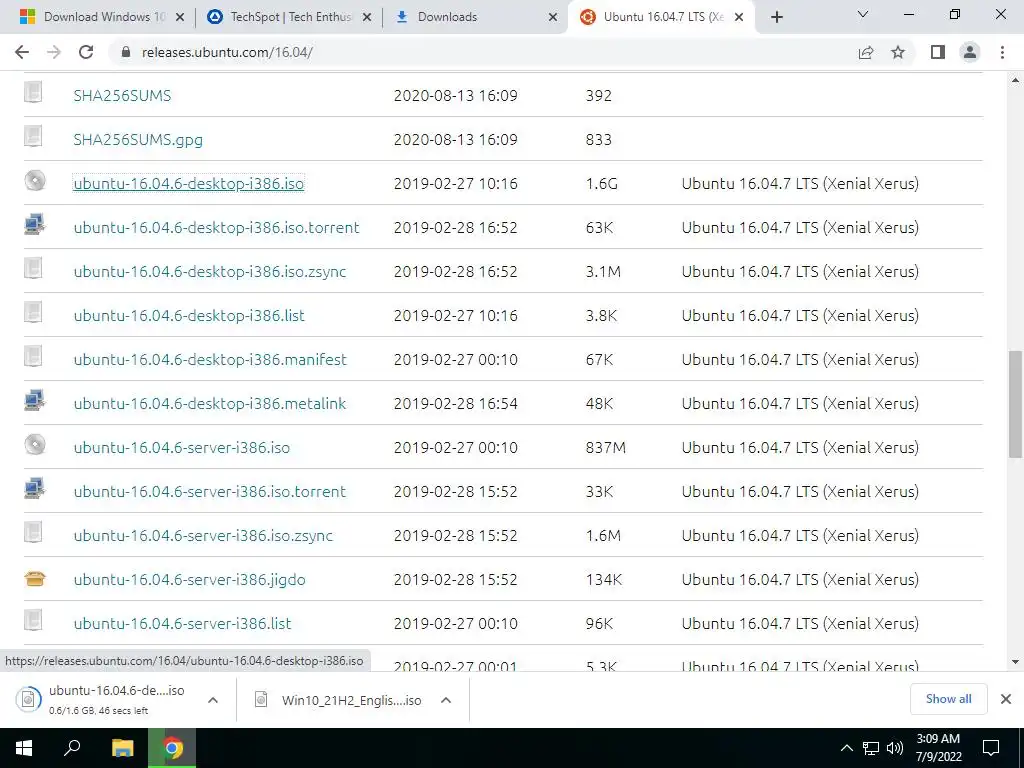Click file icon beside desktop-i386.list
The height and width of the screenshot is (768, 1024).
pyautogui.click(x=33, y=312)
